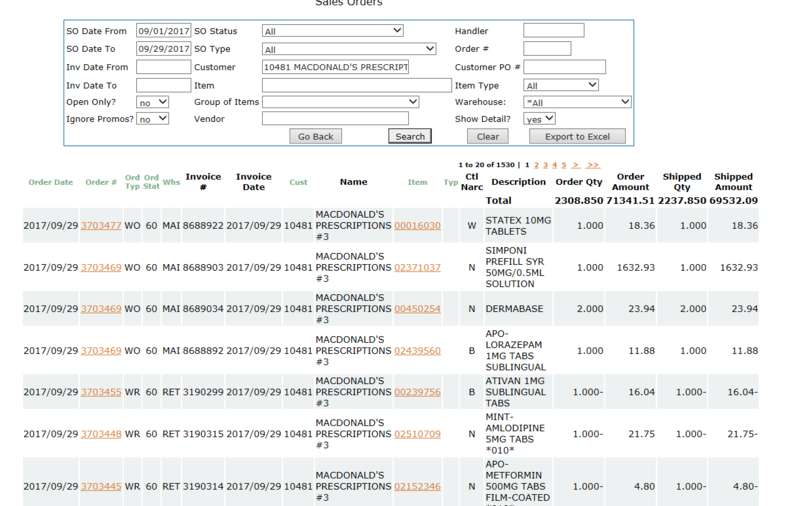The image size is (800, 506).
Task: Click the Customer input field
Action: 335,67
